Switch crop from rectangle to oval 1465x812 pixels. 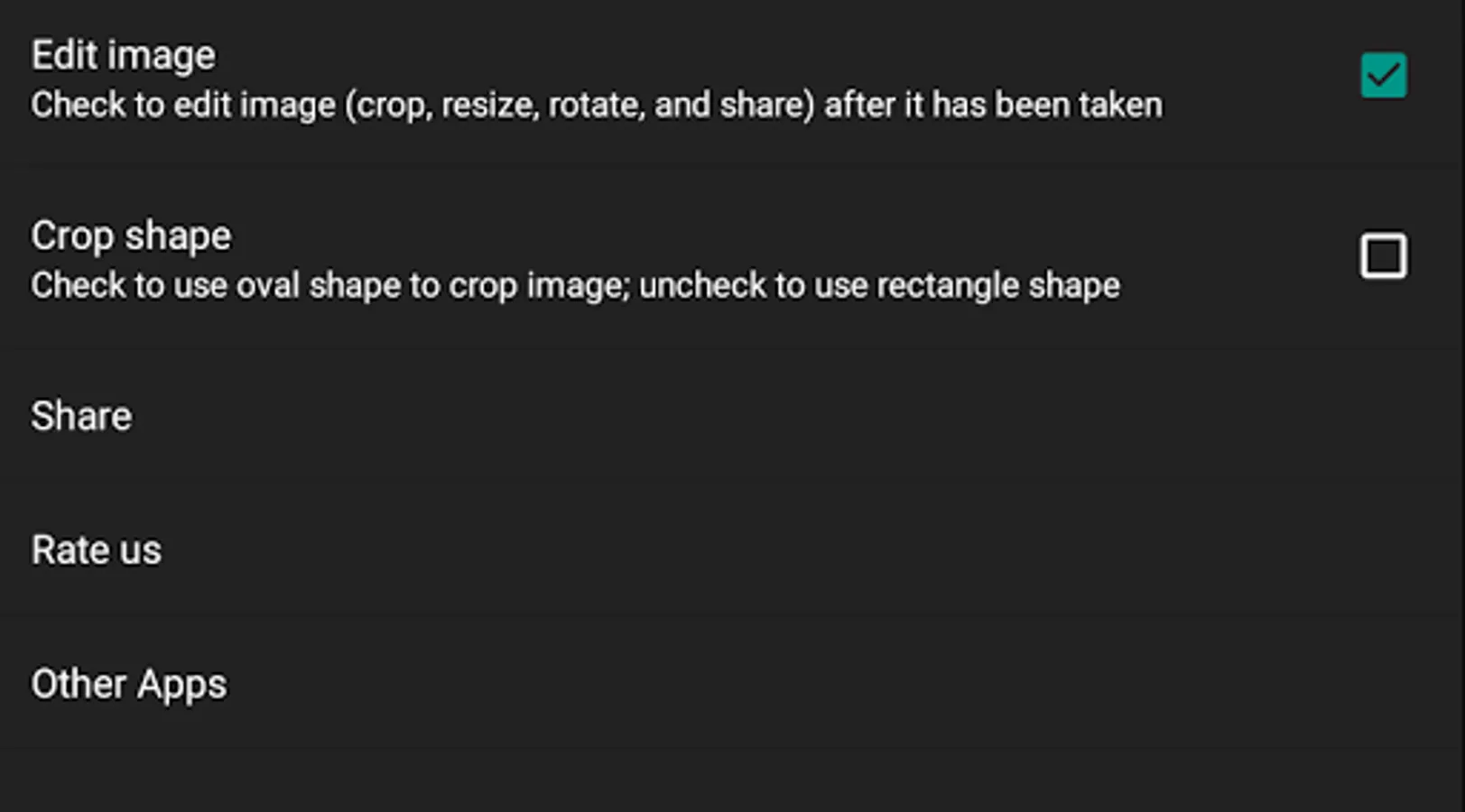coord(1383,256)
